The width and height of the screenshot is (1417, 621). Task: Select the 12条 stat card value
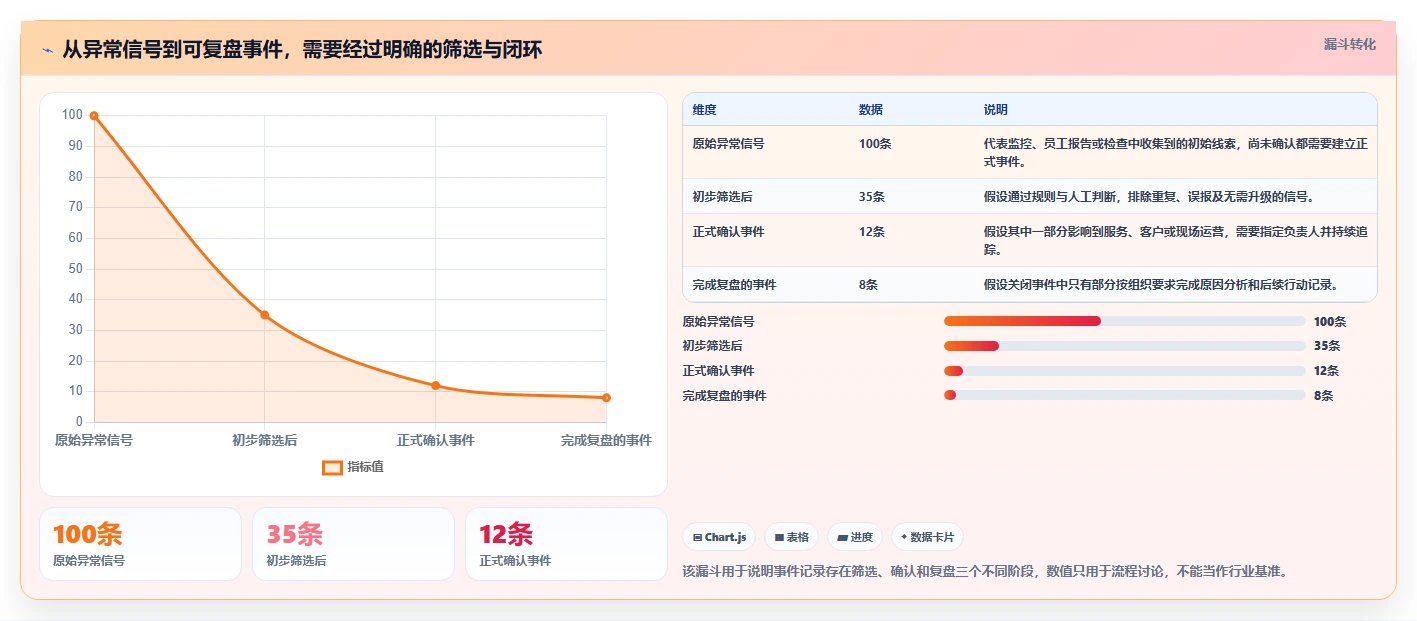506,535
